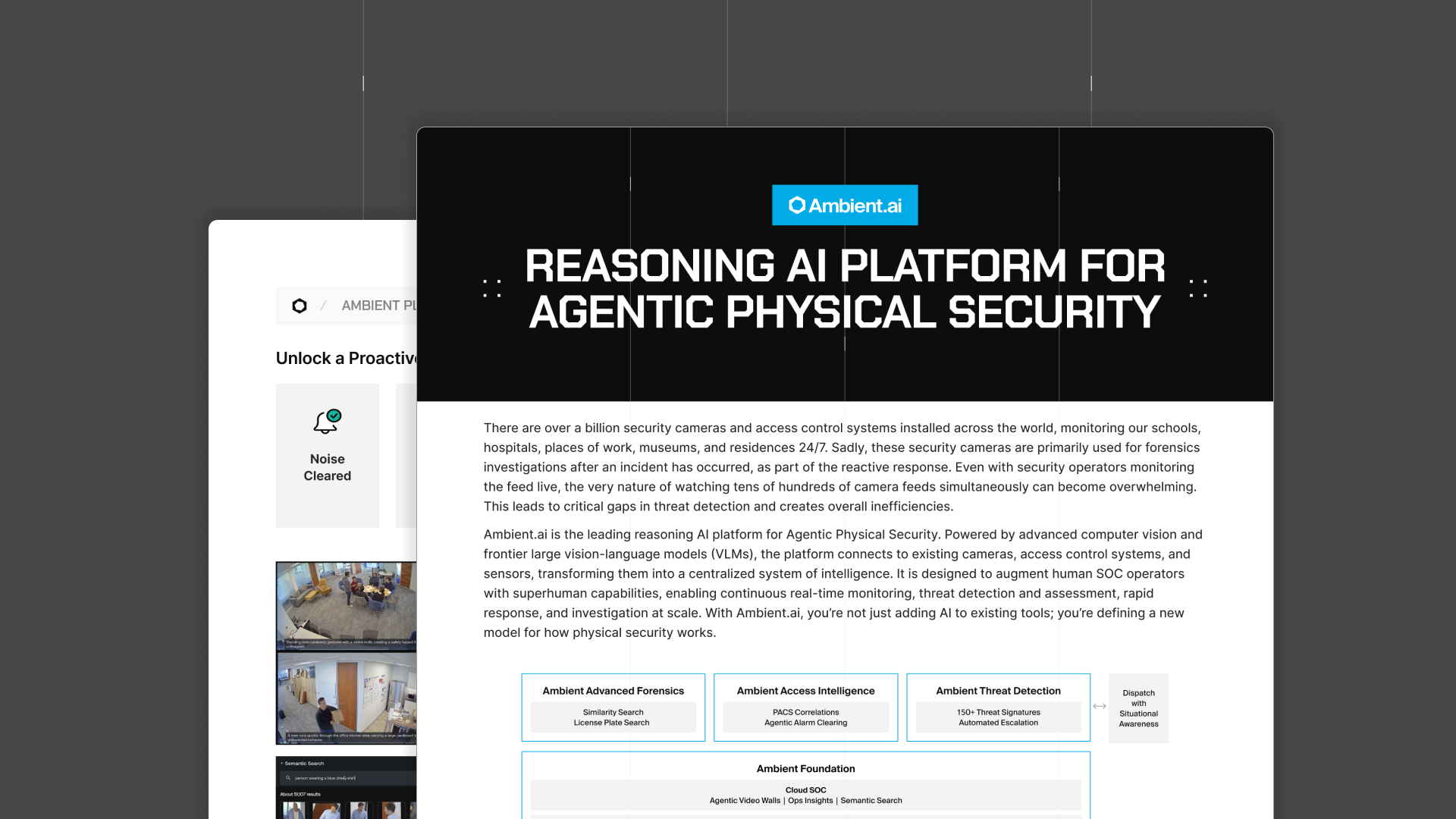Open the knife-gesture camera feed thumbnail
The height and width of the screenshot is (819, 1456).
347,605
